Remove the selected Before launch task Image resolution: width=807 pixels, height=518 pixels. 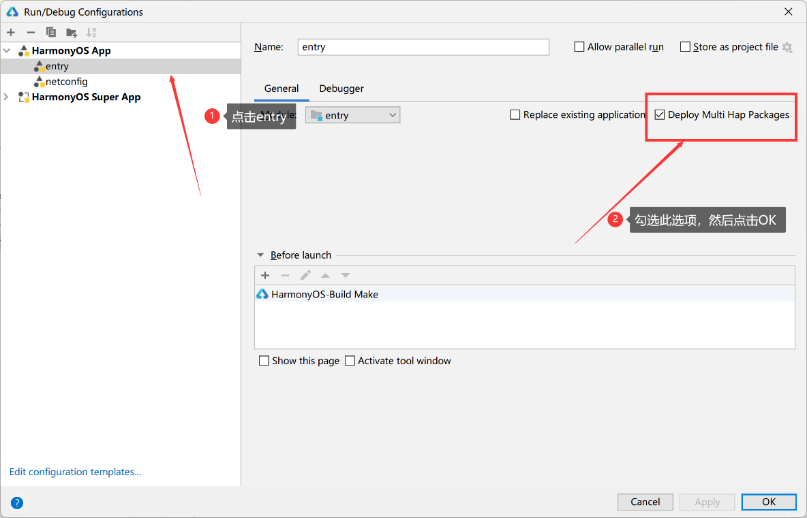[x=285, y=275]
